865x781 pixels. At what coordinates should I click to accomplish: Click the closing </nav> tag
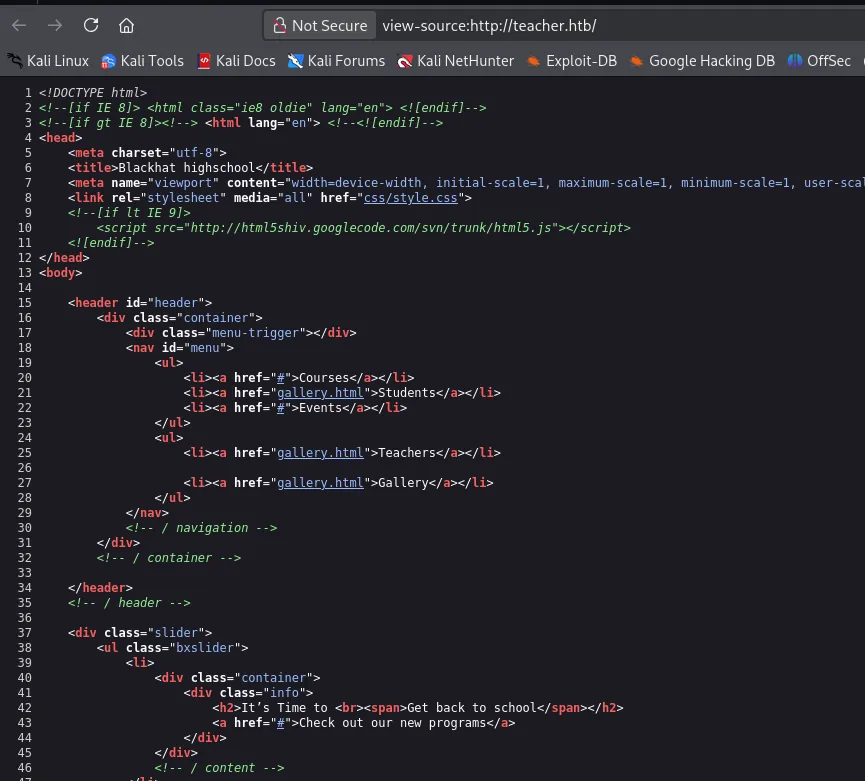click(147, 513)
